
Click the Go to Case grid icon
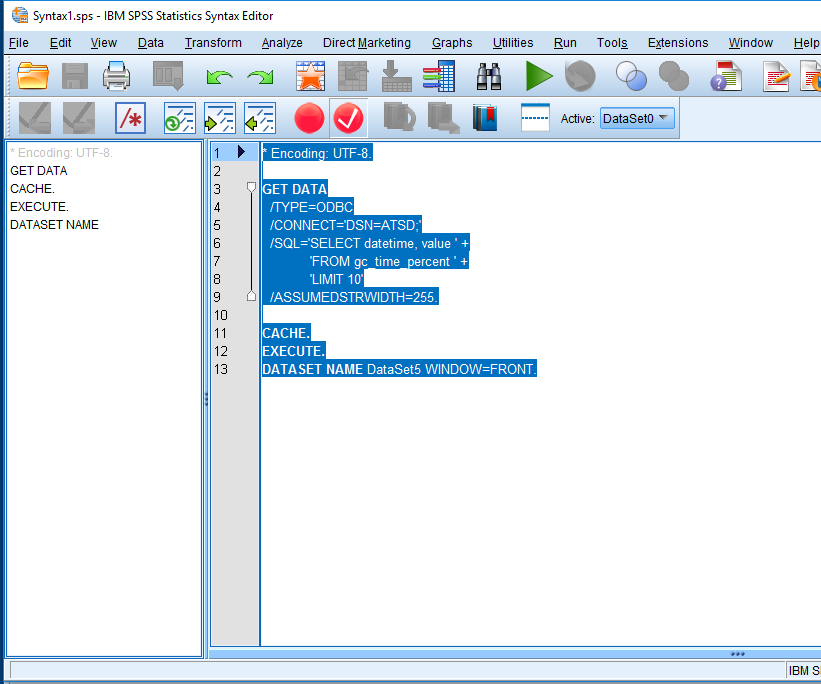[353, 76]
